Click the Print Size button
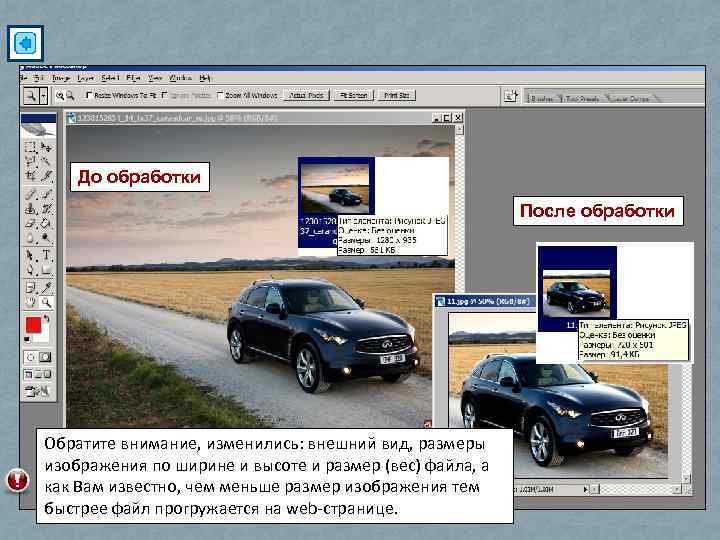The height and width of the screenshot is (540, 720). (x=397, y=95)
